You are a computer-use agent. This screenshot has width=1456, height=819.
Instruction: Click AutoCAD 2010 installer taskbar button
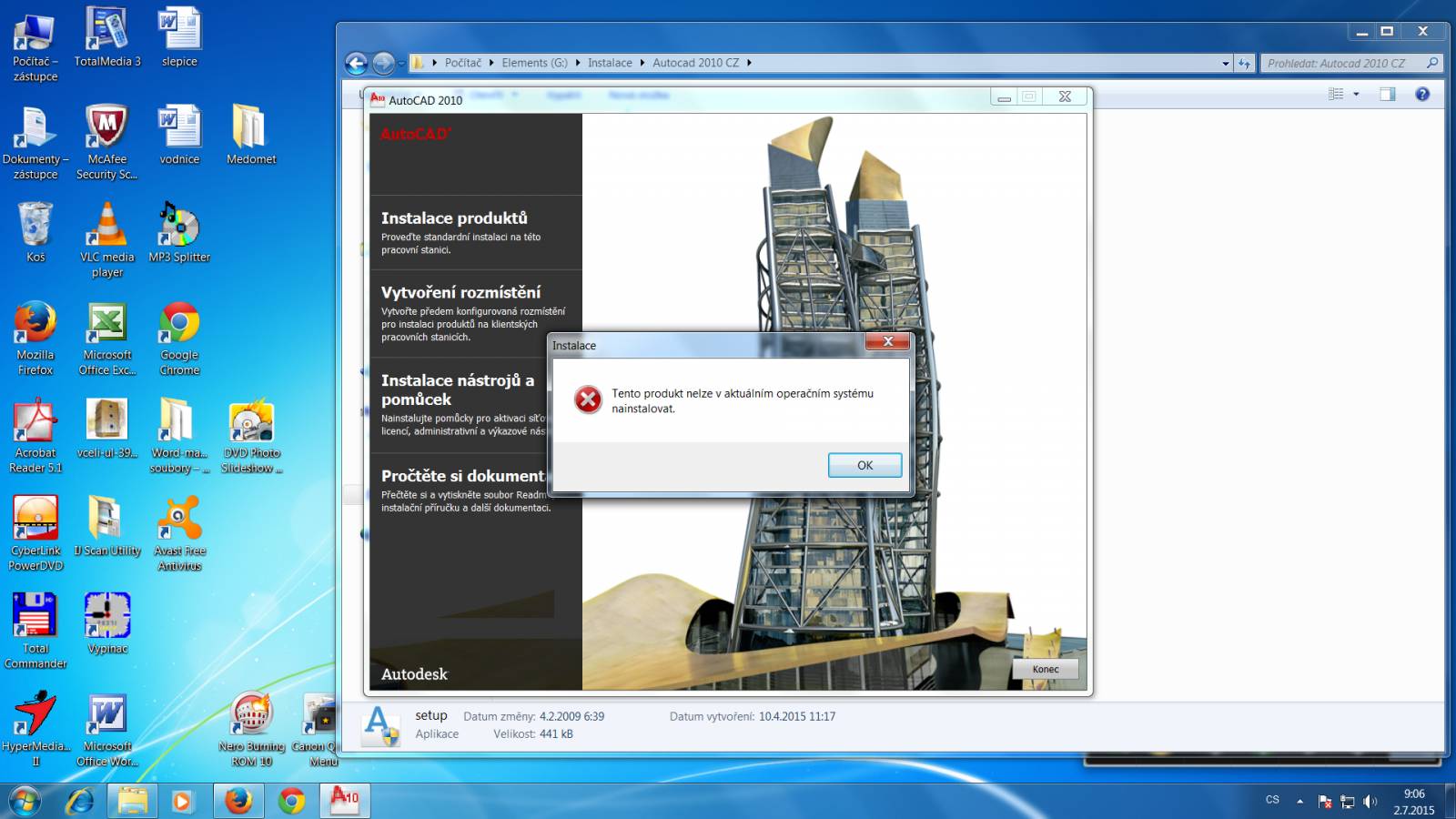(x=345, y=801)
